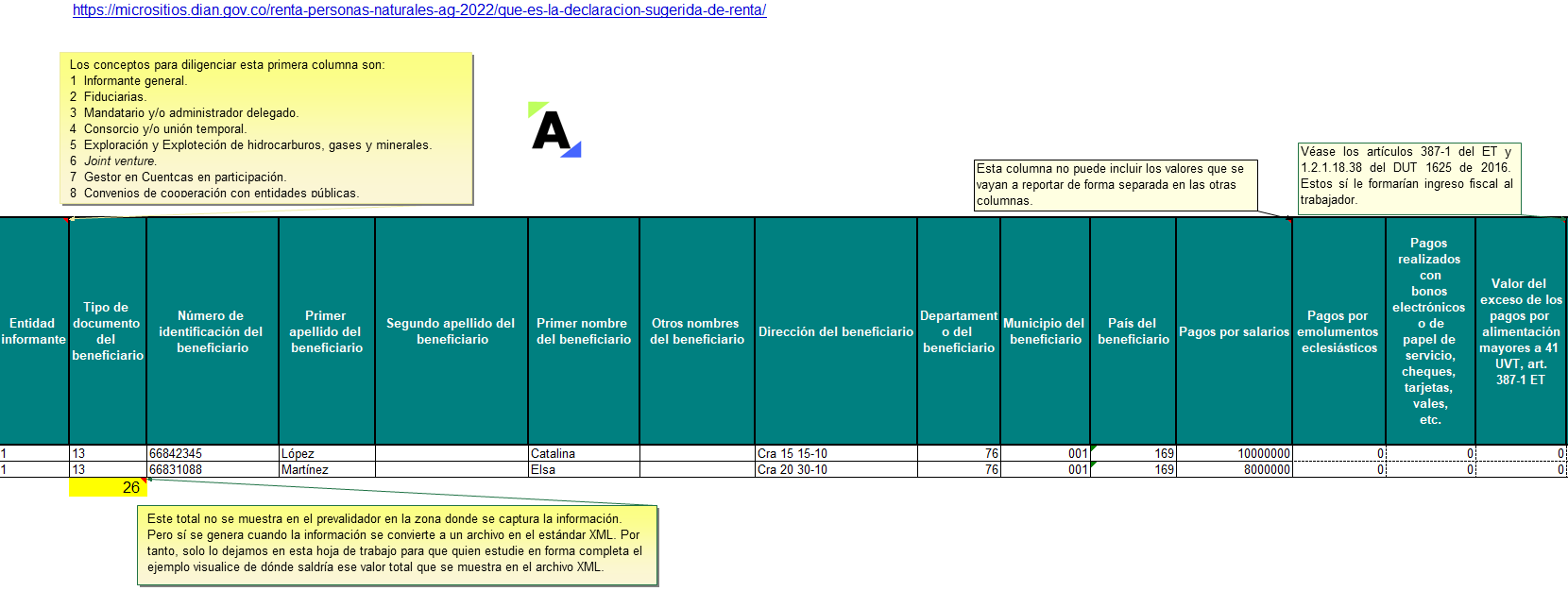This screenshot has height=591, width=1568.
Task: Select 'Pagos por emolumentos eclesiásticos' header
Action: tap(1338, 331)
